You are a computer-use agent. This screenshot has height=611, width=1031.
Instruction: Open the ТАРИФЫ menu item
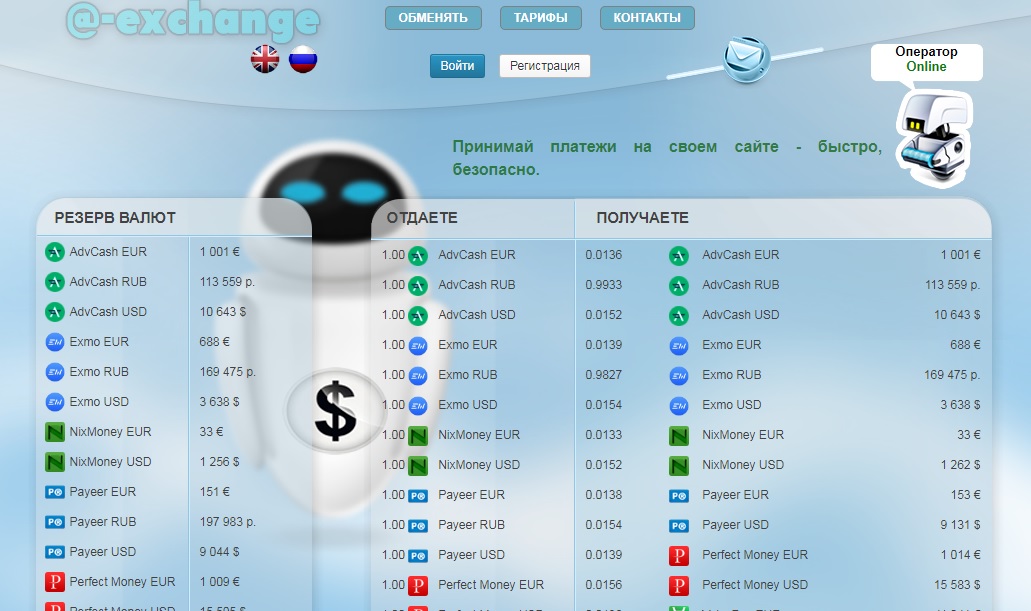click(x=540, y=18)
